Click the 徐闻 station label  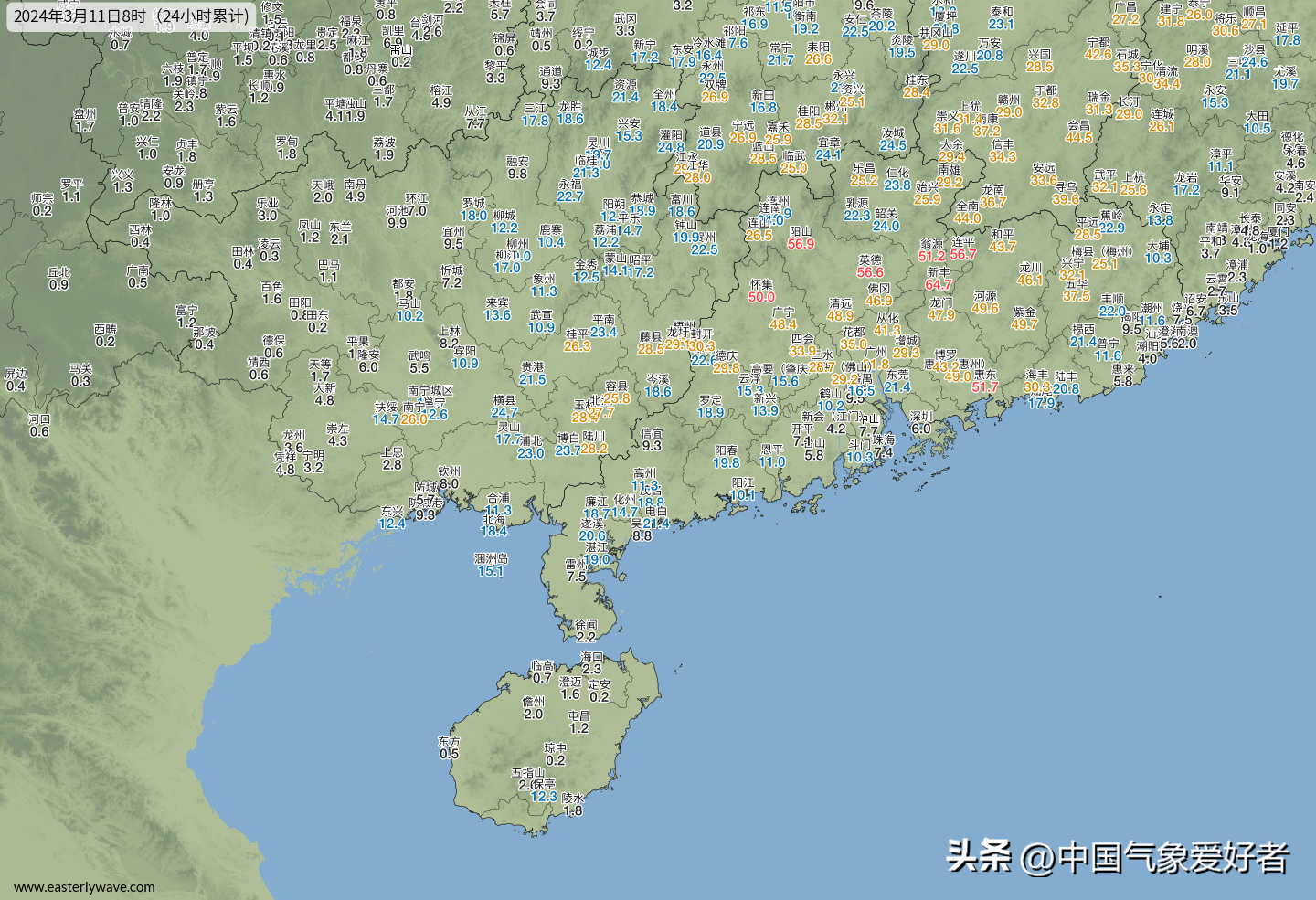[x=586, y=625]
